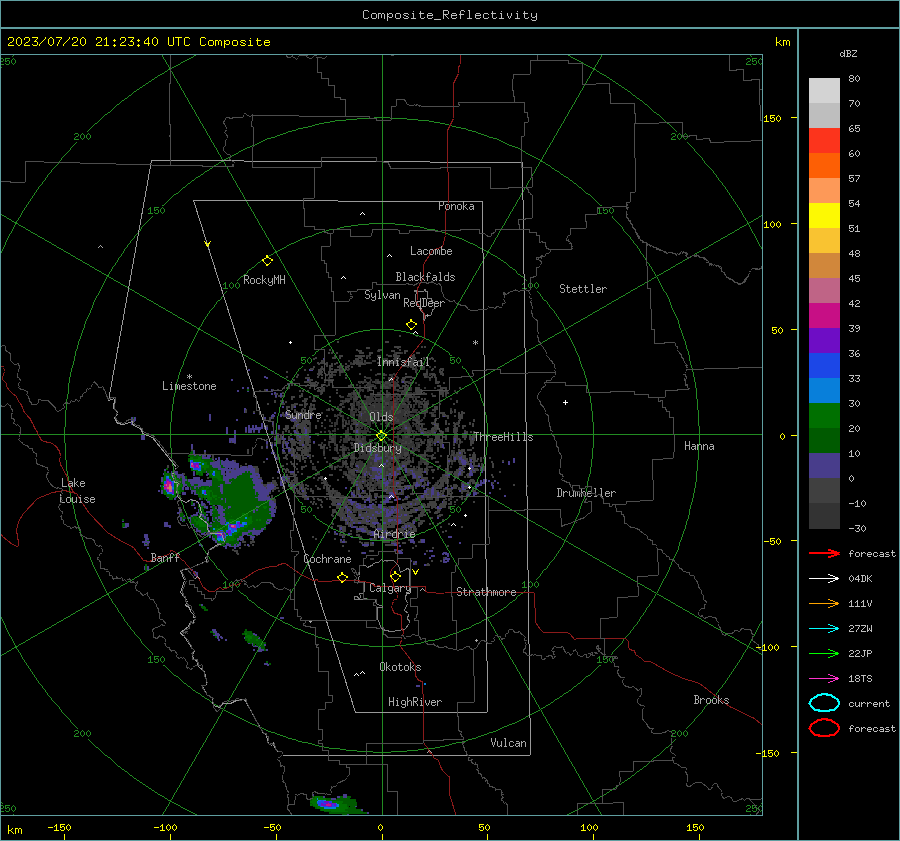Click the Cochrane label
Image resolution: width=900 pixels, height=841 pixels.
327,559
